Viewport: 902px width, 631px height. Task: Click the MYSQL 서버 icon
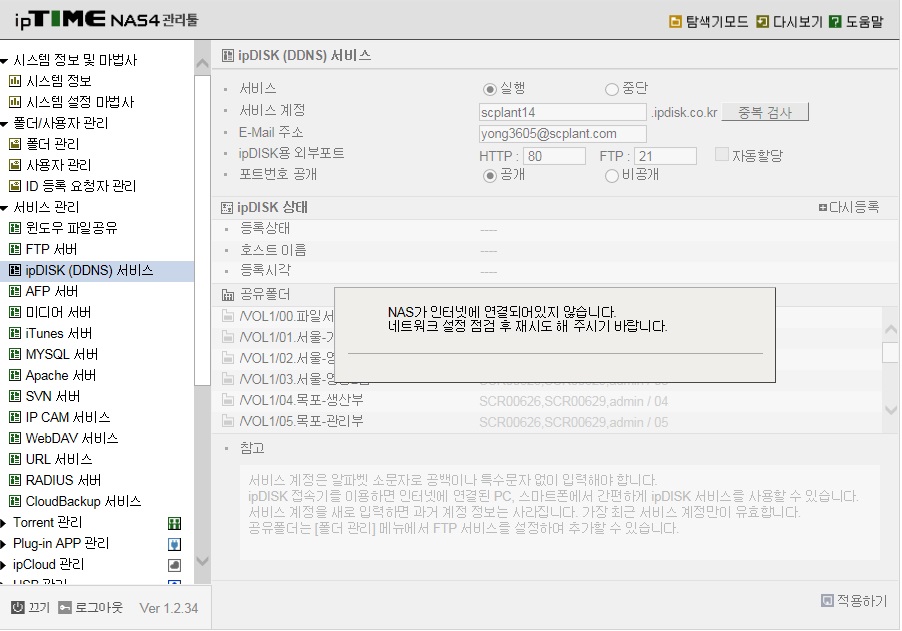[x=15, y=354]
